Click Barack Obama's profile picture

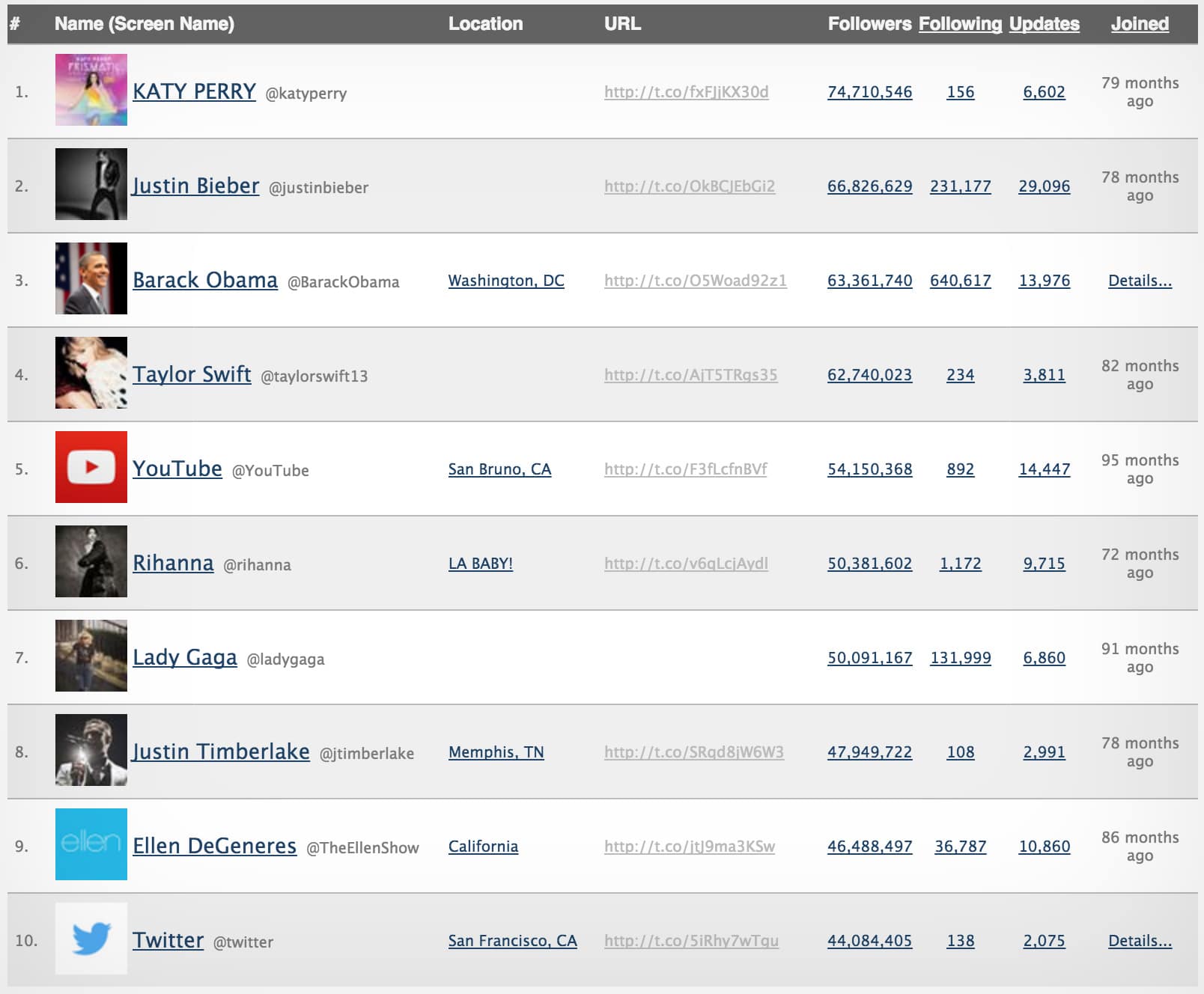click(90, 278)
